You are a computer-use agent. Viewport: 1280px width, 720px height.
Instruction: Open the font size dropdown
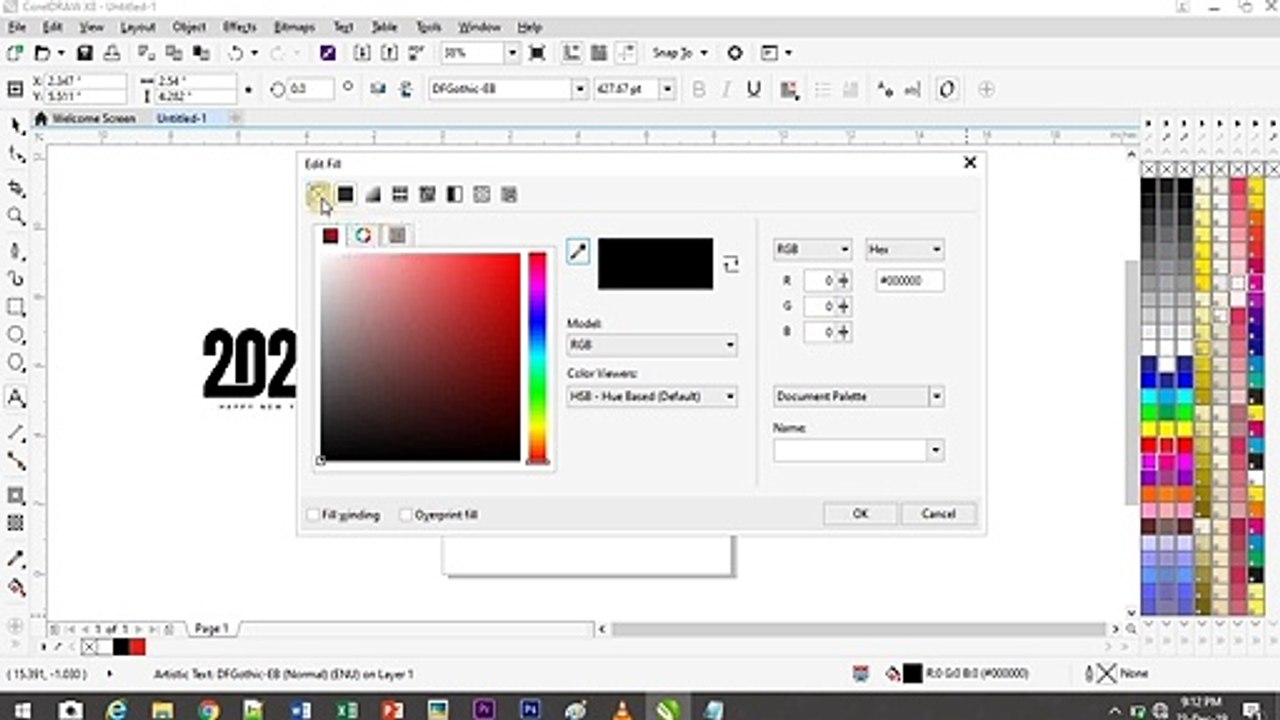point(667,89)
